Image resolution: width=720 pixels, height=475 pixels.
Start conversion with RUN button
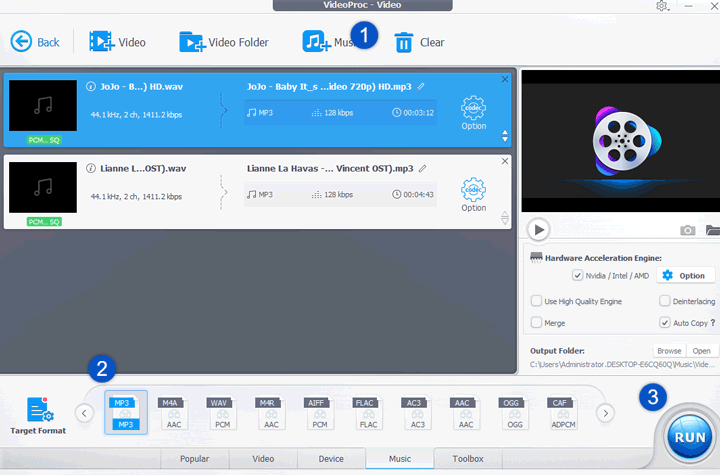[x=689, y=436]
